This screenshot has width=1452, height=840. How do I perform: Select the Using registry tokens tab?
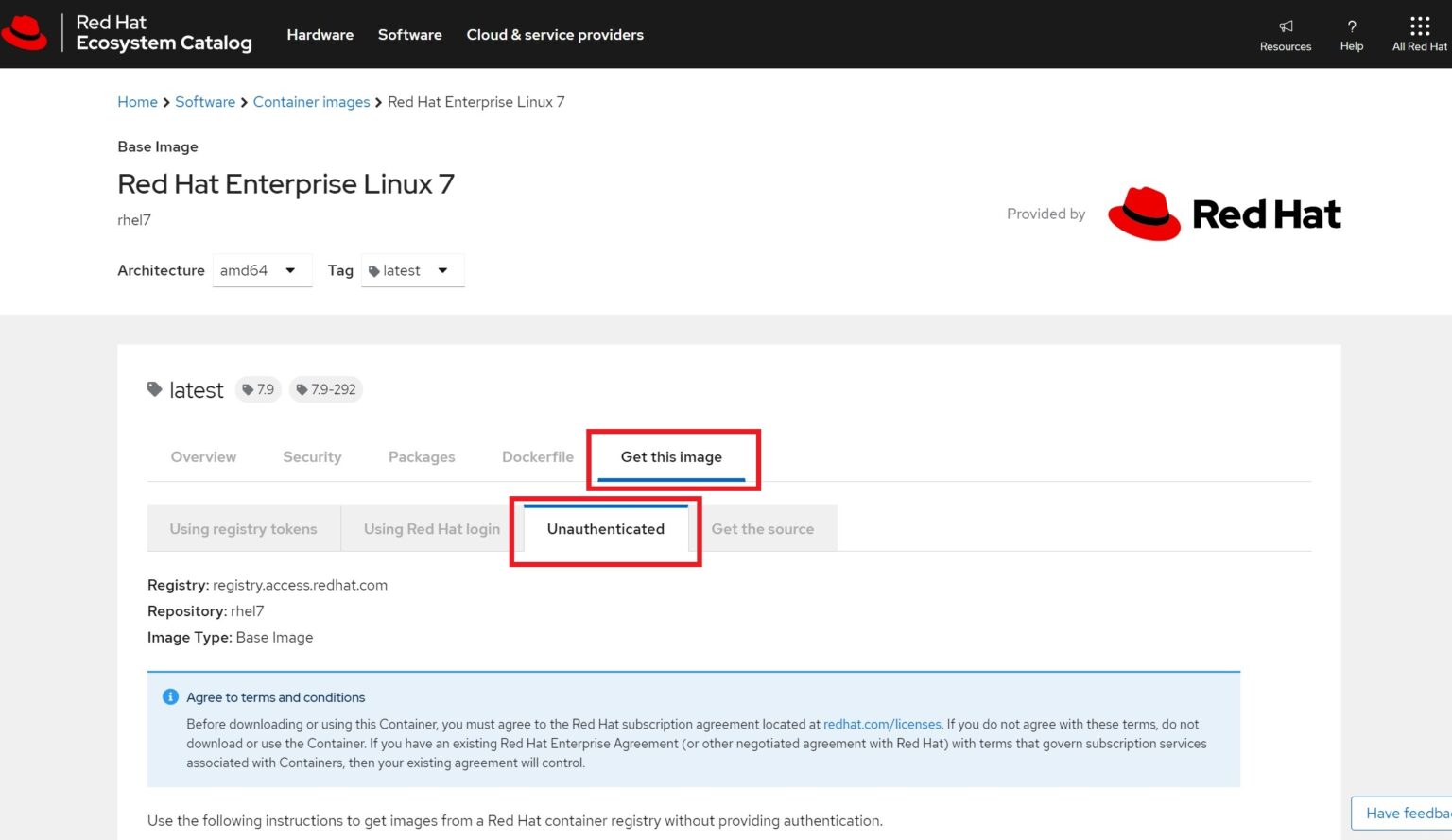[243, 529]
